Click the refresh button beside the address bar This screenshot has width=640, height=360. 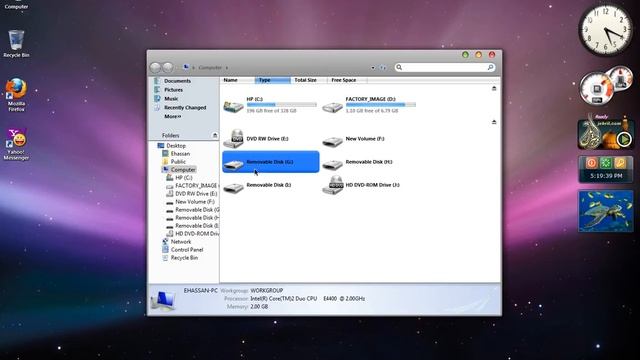(383, 67)
